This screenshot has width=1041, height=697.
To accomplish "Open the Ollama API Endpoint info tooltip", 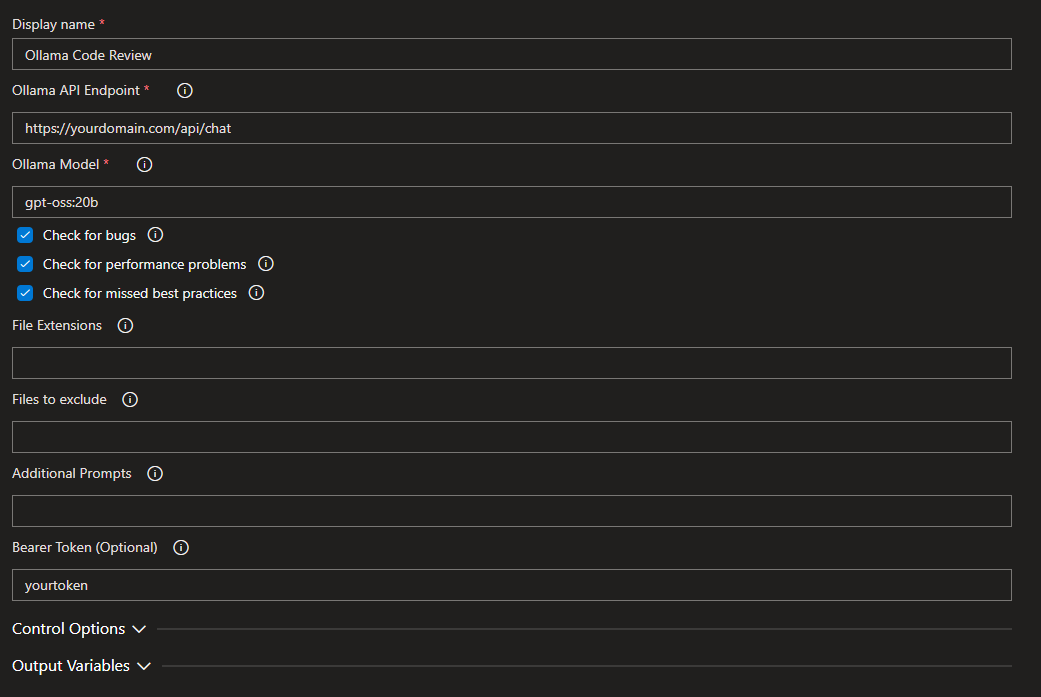I will [184, 90].
